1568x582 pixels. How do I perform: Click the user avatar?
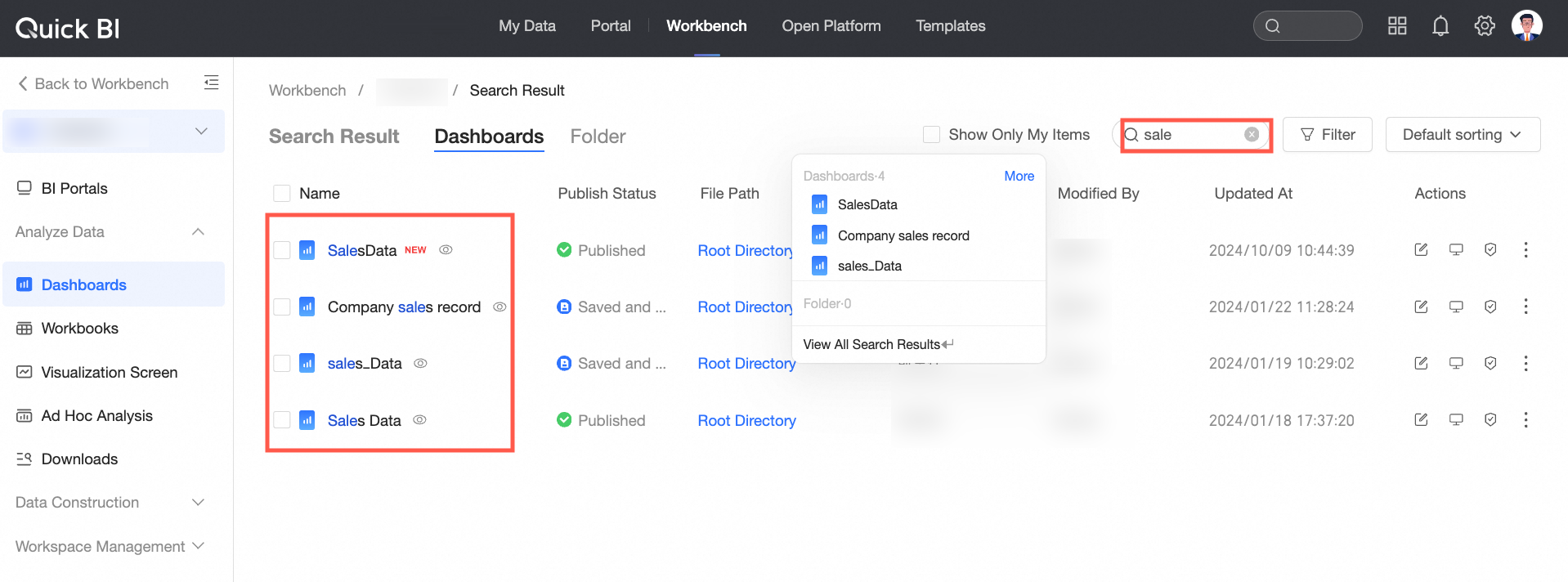click(x=1526, y=25)
